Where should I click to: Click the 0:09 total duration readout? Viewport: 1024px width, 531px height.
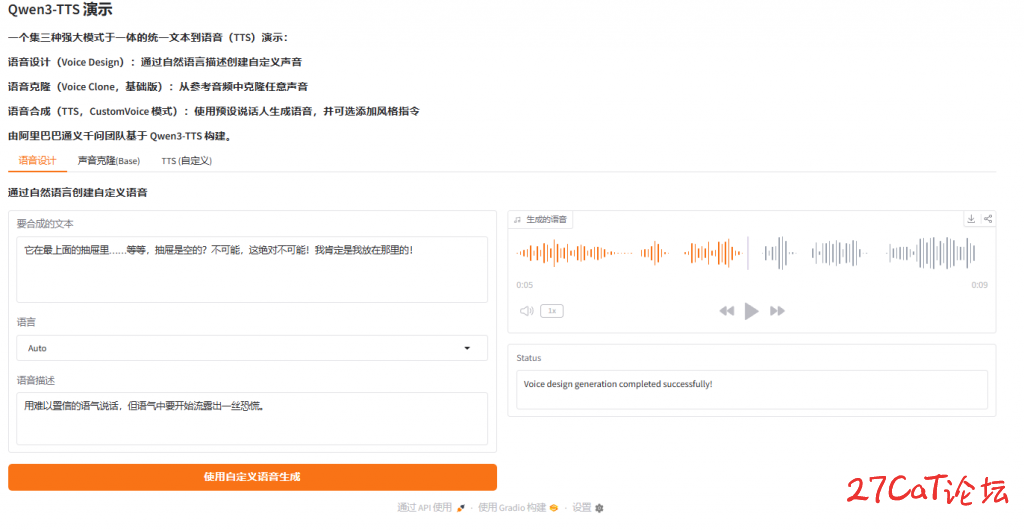coord(979,285)
